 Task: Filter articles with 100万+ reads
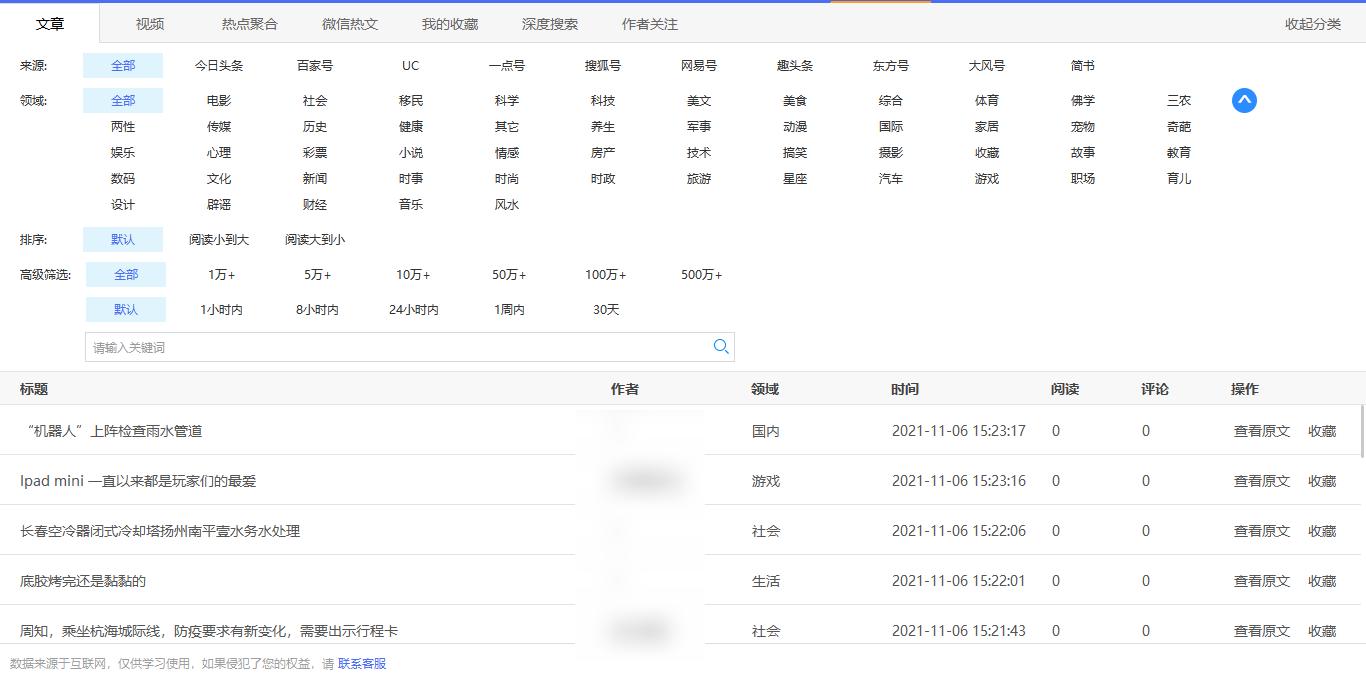[605, 274]
